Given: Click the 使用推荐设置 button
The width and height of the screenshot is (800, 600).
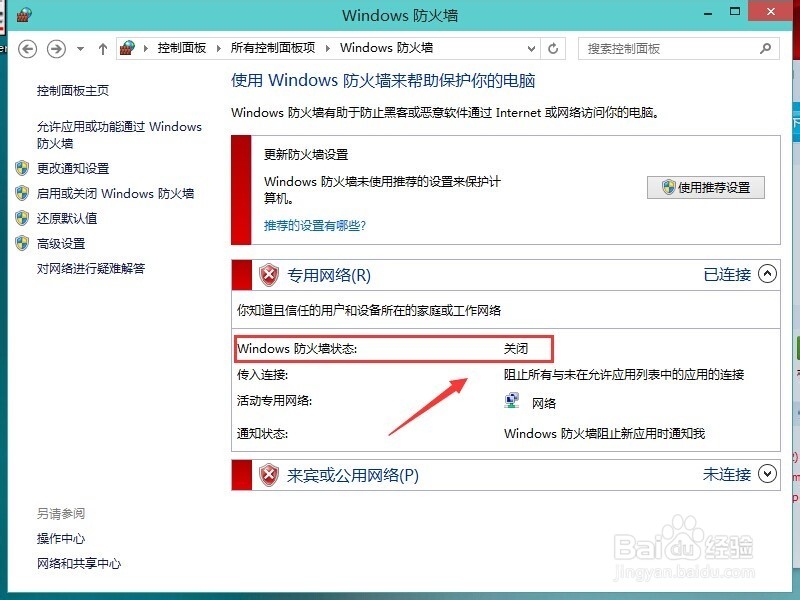Looking at the screenshot, I should click(x=706, y=187).
